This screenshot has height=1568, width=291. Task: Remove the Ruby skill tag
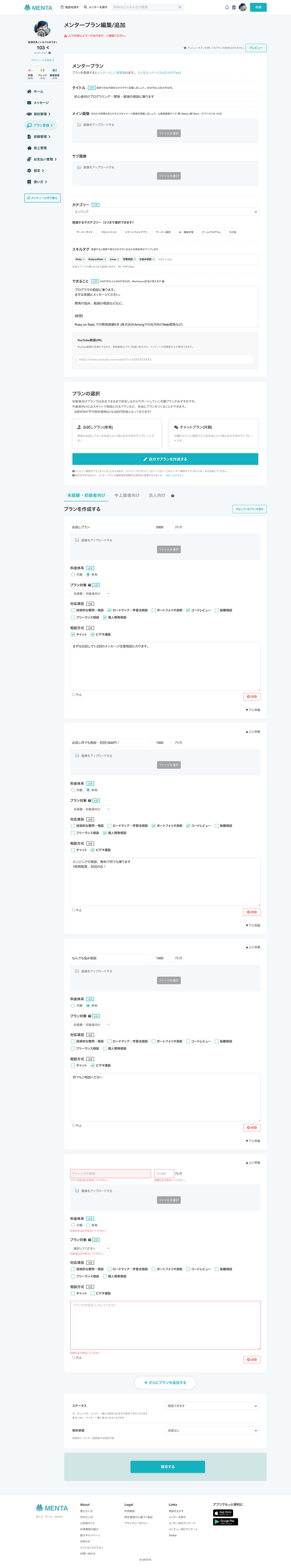[x=83, y=259]
